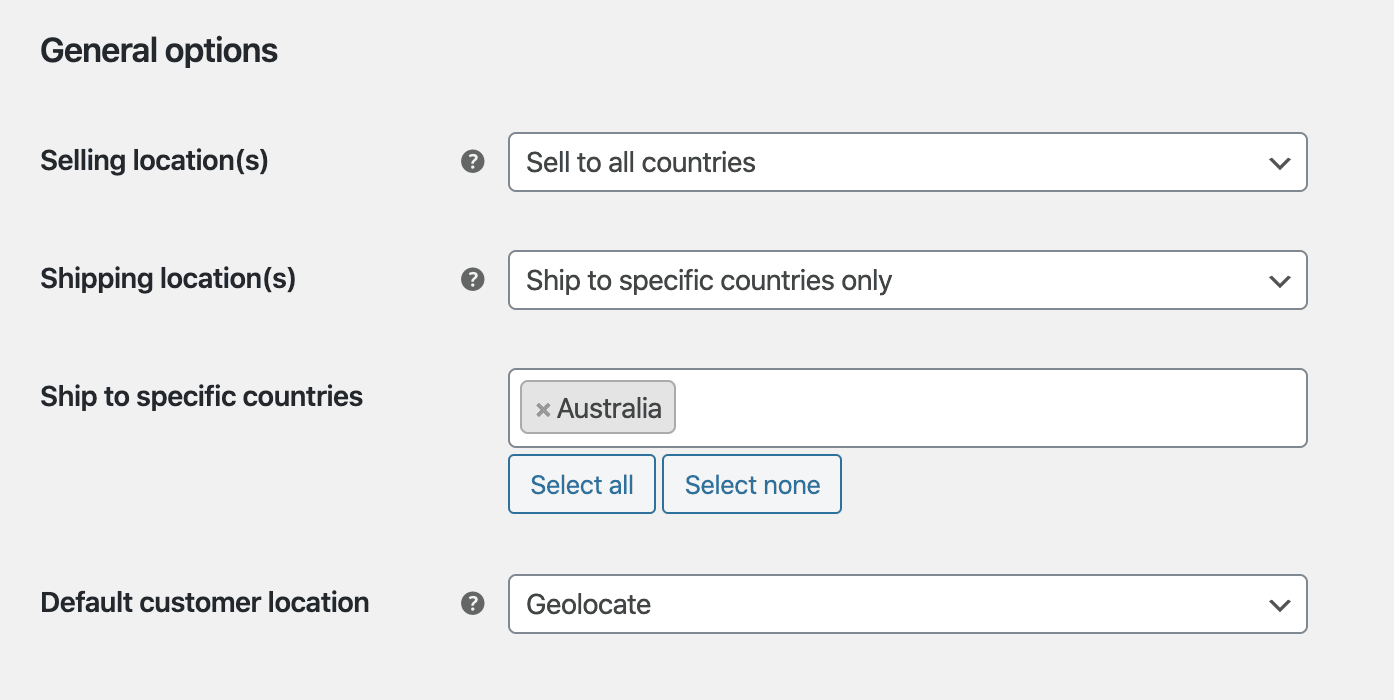Click help icon beside Shipping location(s)
1394x700 pixels.
point(472,279)
